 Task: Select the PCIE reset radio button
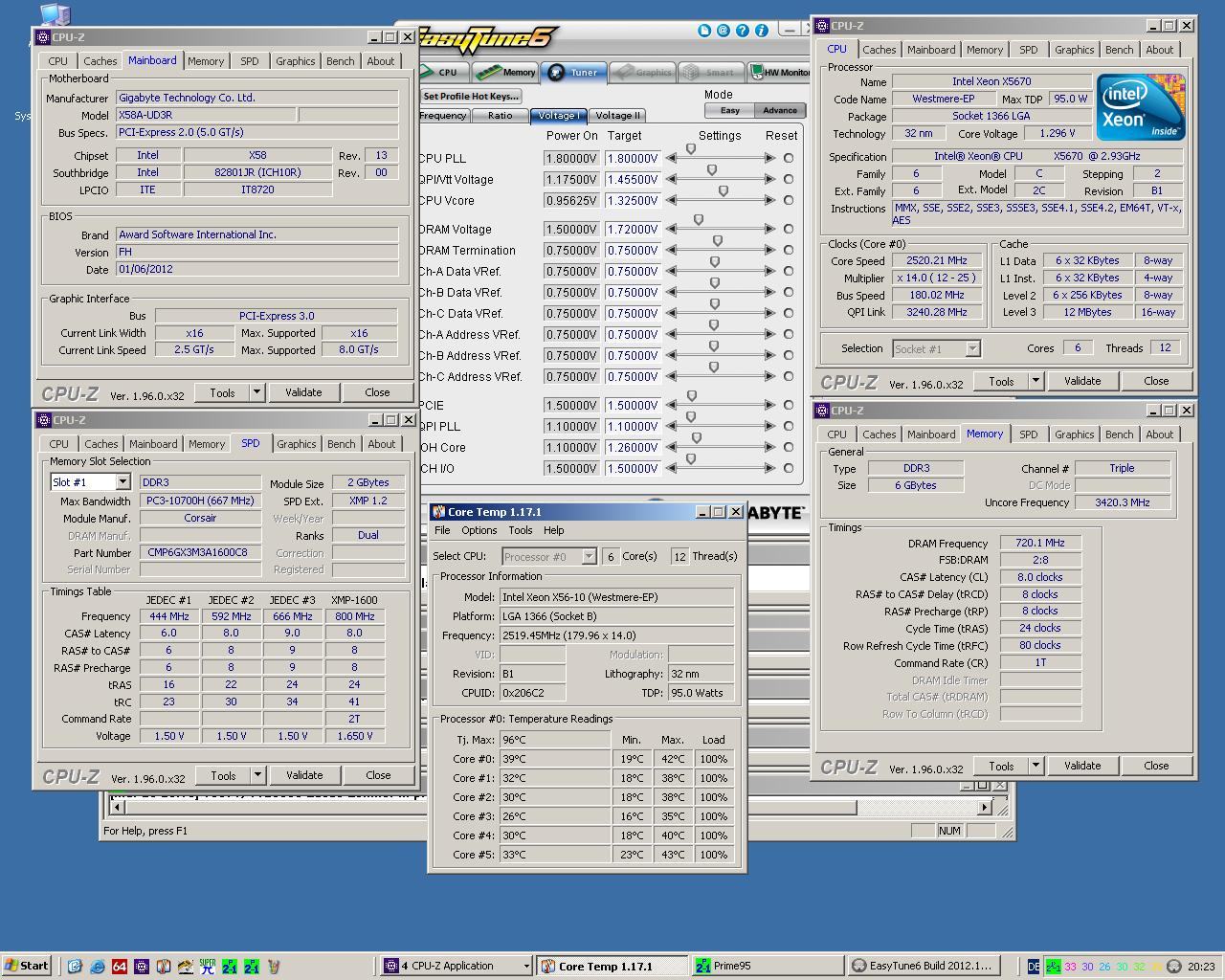click(x=789, y=406)
